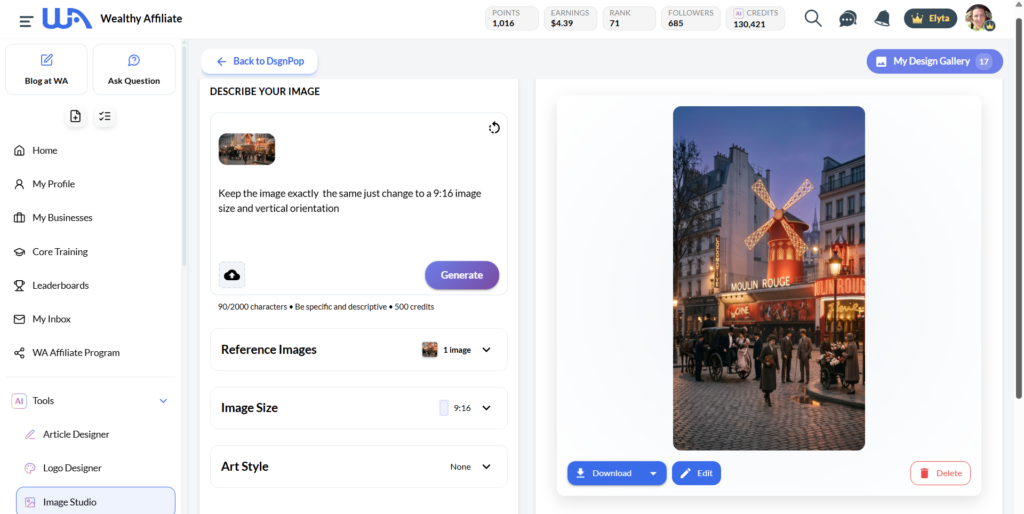
Task: Click the page vertical scrollbar
Action: coord(1019,209)
